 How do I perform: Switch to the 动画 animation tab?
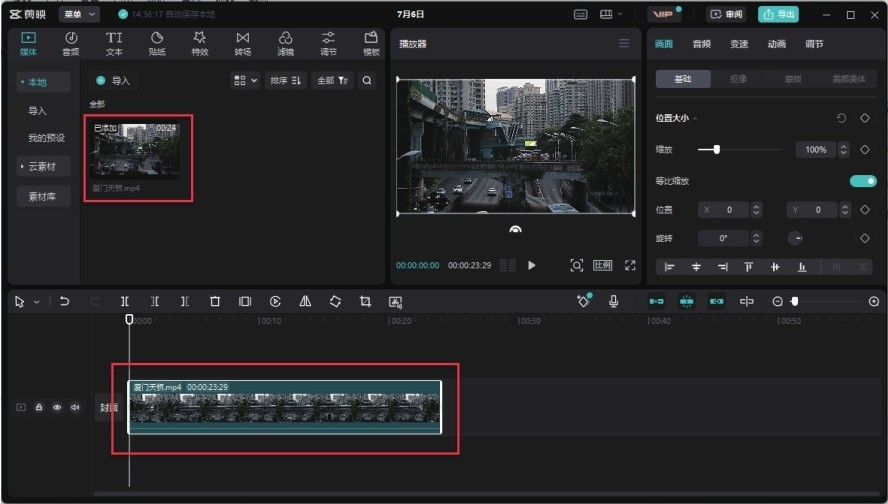776,44
